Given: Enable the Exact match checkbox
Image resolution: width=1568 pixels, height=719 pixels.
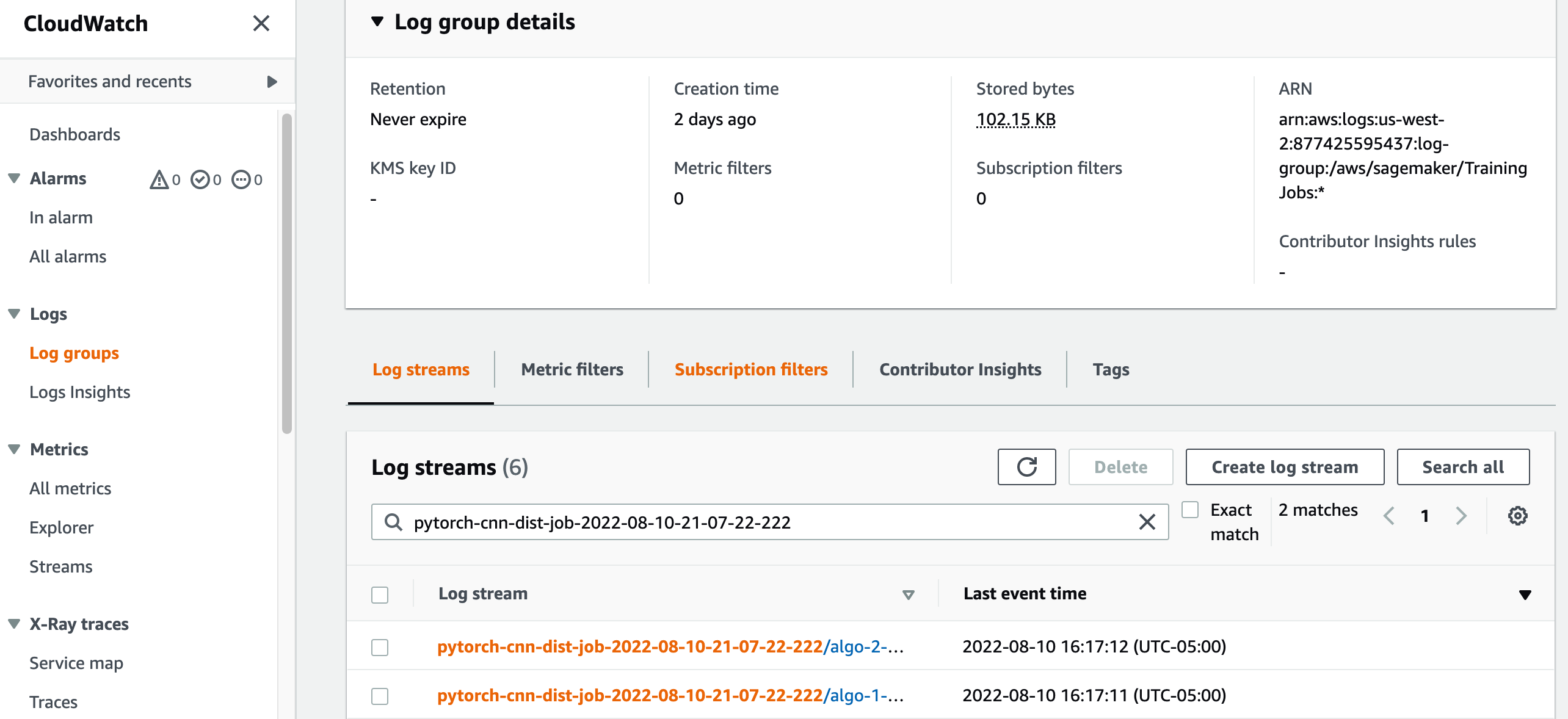Looking at the screenshot, I should [1190, 510].
